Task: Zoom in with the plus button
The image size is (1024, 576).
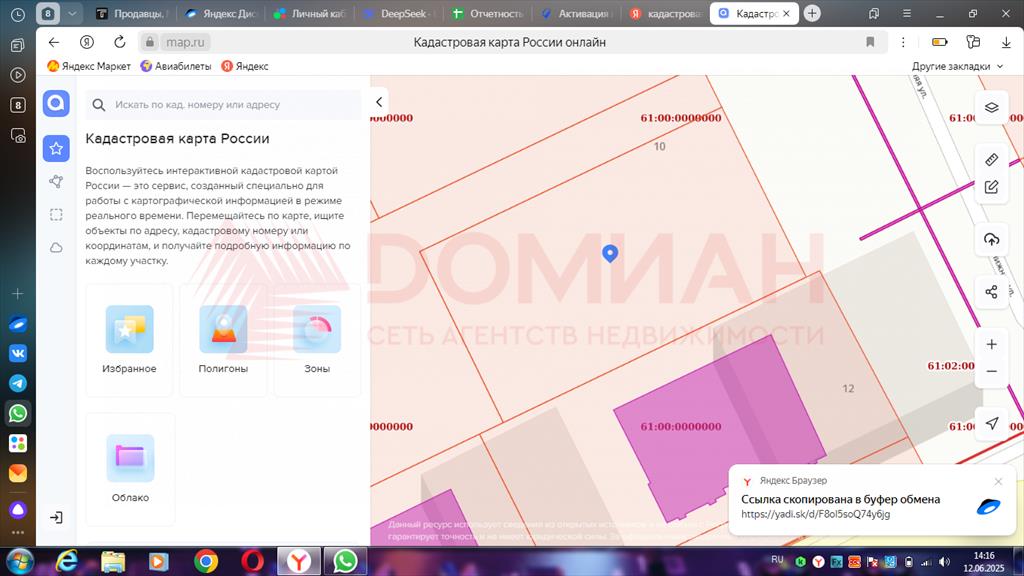Action: click(991, 344)
